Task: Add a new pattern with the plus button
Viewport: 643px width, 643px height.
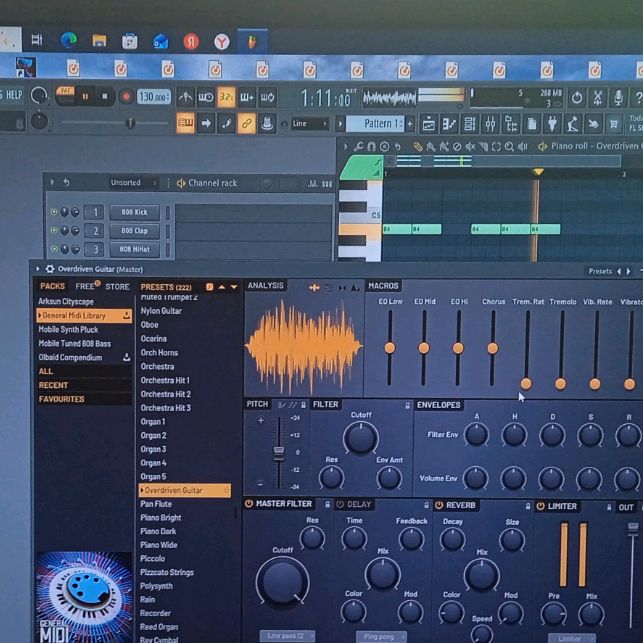Action: click(x=410, y=123)
